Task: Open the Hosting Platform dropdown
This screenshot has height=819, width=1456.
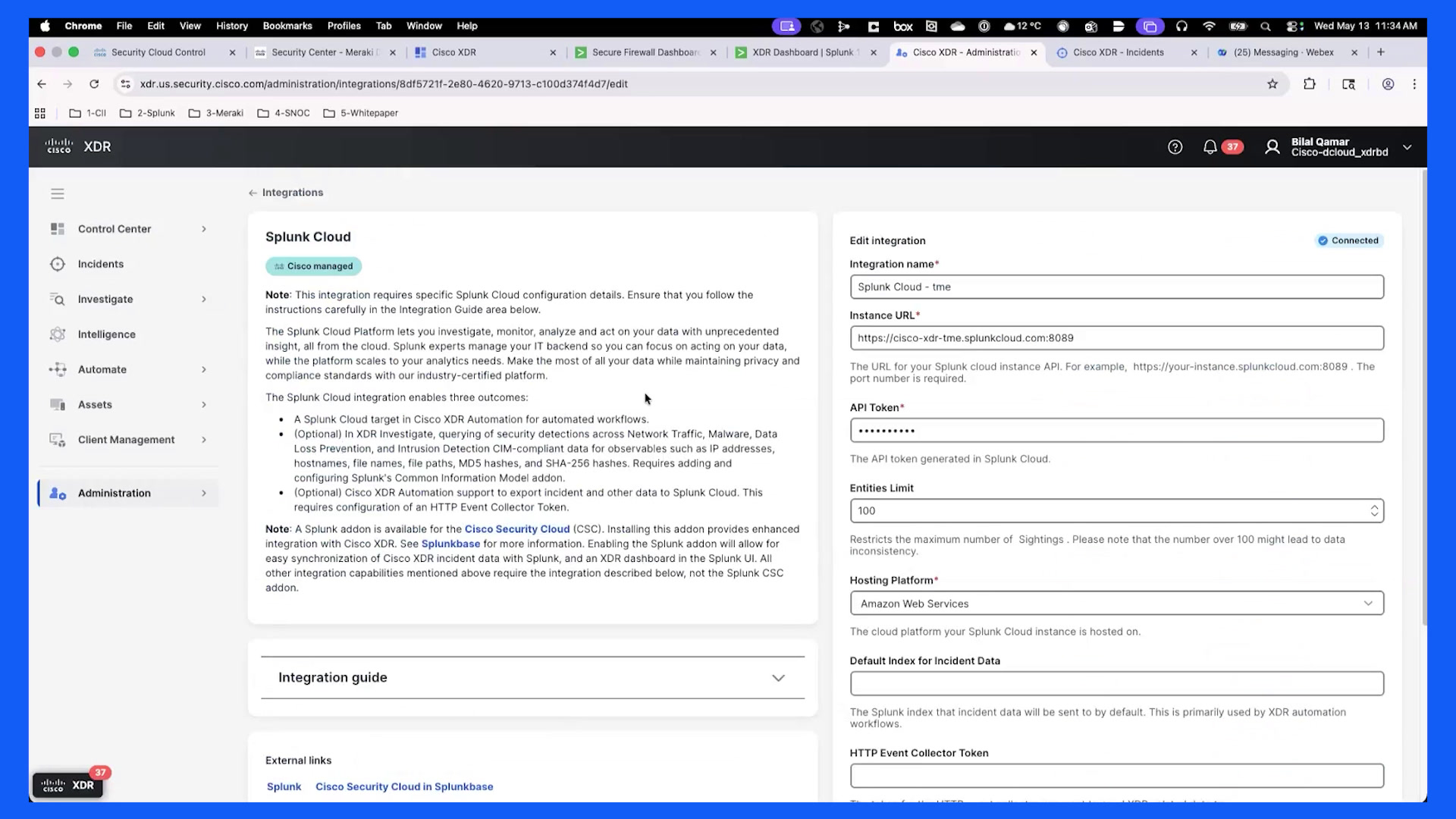Action: (x=1116, y=604)
